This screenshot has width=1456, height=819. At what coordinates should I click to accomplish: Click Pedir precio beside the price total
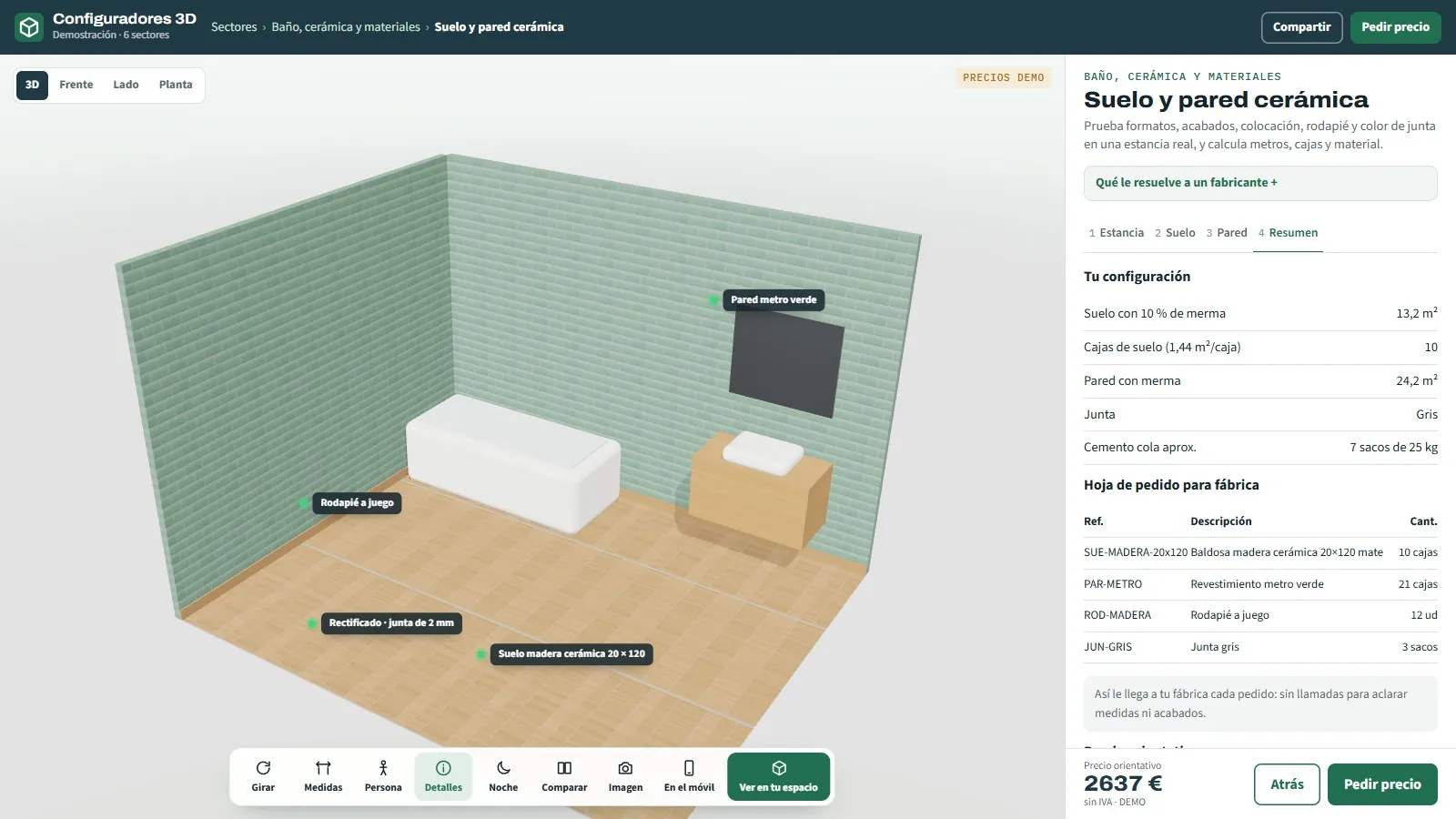[x=1382, y=784]
